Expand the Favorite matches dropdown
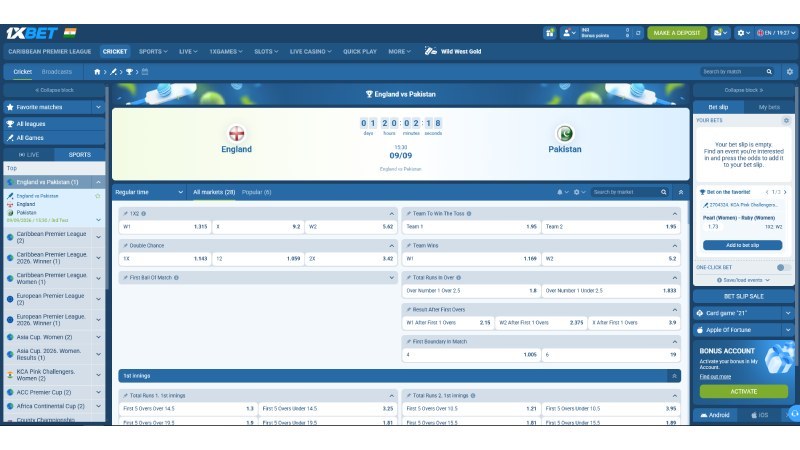Screen dimensions: 800x450 98,107
